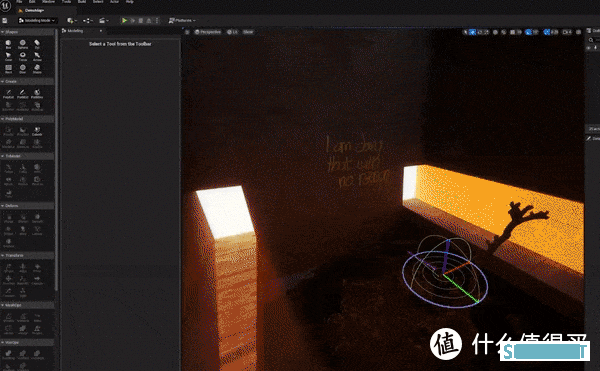Image resolution: width=600 pixels, height=371 pixels.
Task: Click the save level icon
Action: [x=5, y=20]
